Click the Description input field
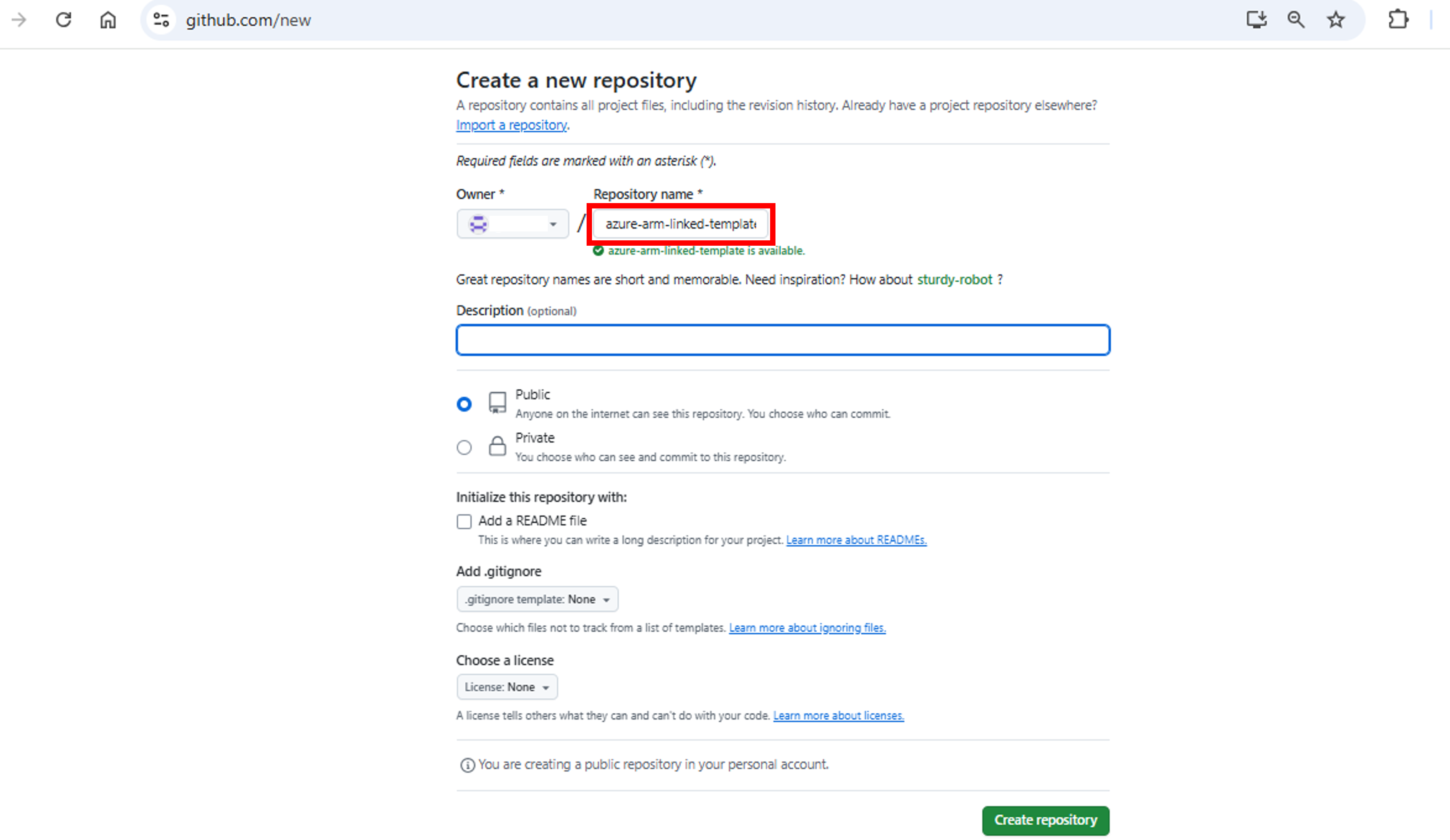Image resolution: width=1450 pixels, height=840 pixels. point(782,340)
